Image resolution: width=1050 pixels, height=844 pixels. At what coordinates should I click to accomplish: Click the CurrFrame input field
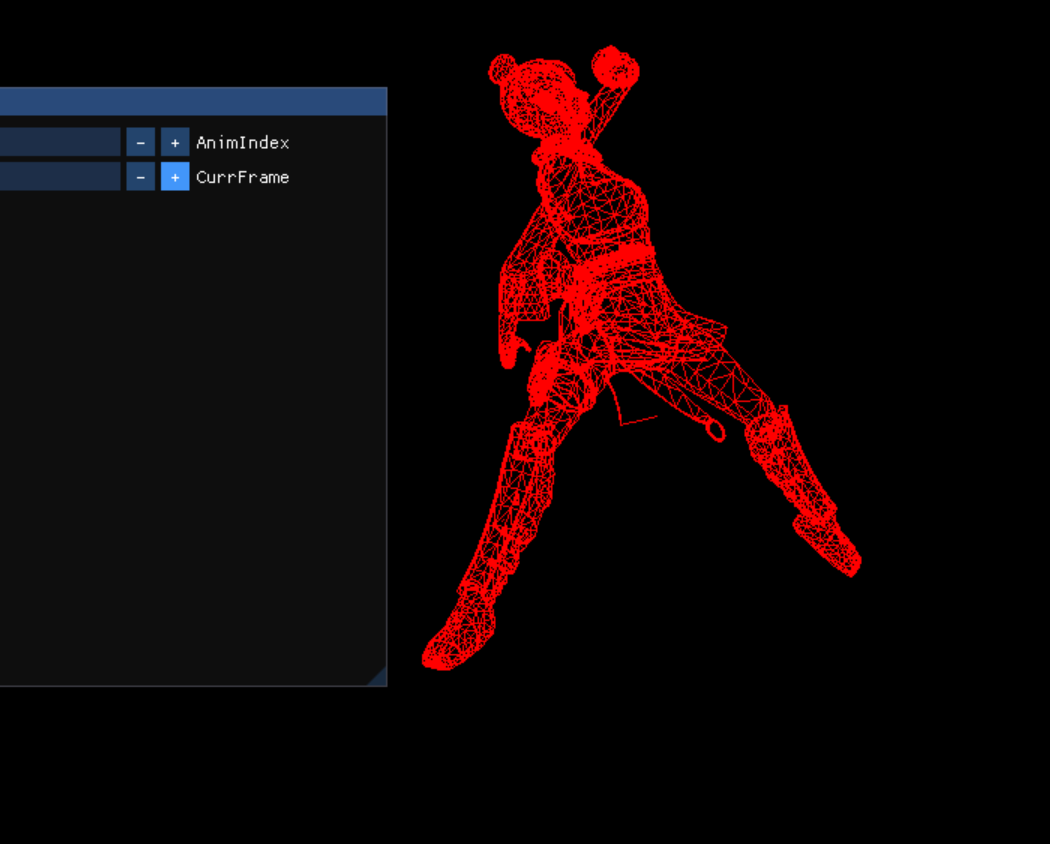[x=60, y=177]
